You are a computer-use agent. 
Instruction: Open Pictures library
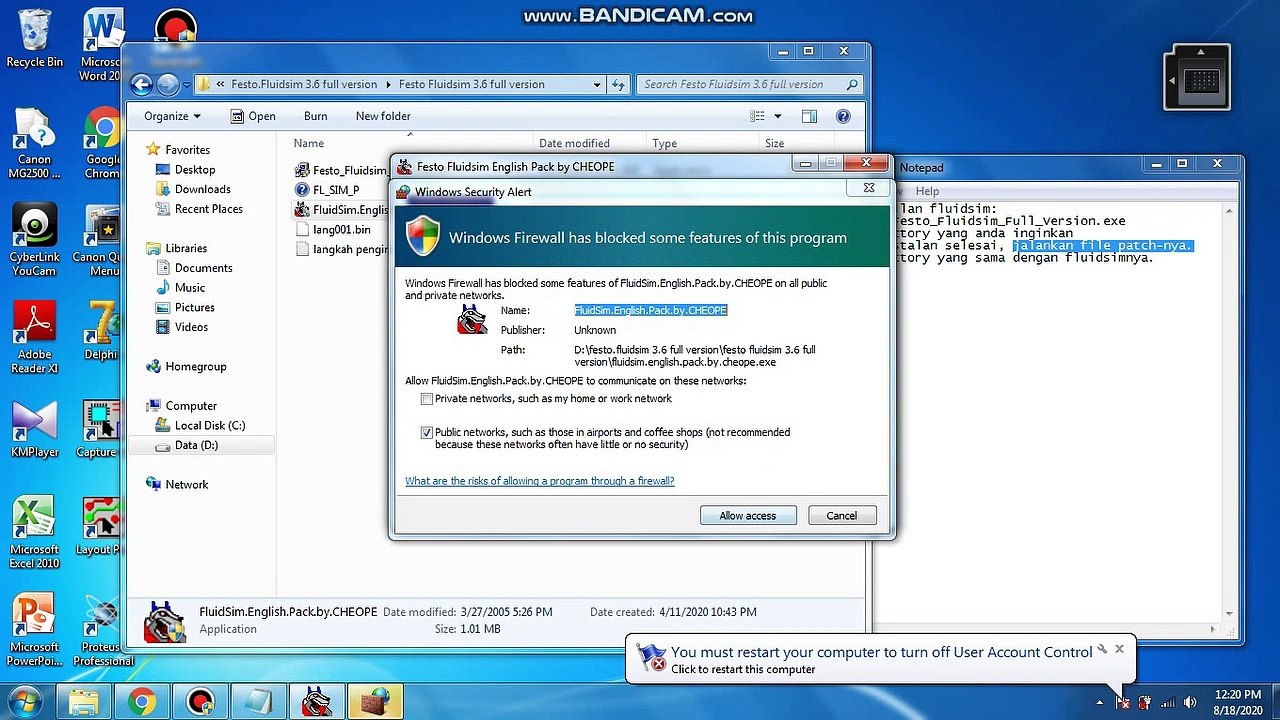tap(195, 308)
